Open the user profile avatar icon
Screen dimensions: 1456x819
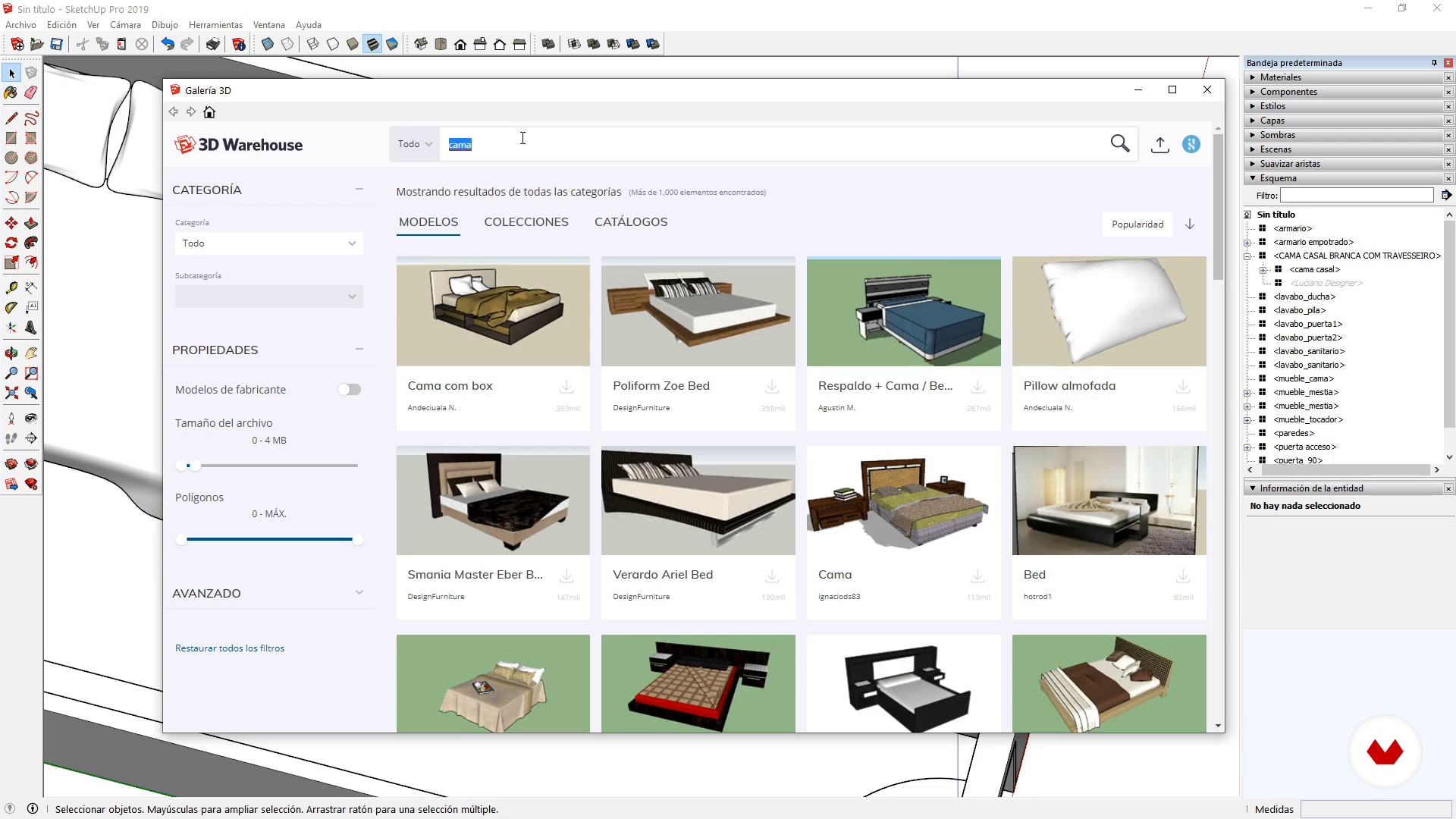pos(1191,144)
